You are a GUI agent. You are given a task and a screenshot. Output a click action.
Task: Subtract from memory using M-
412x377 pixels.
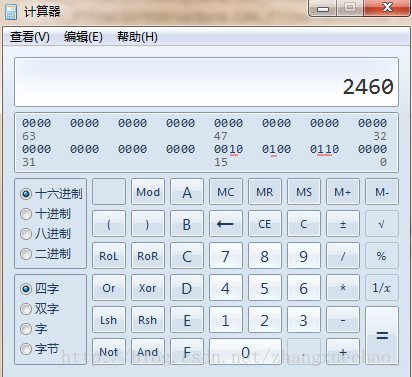(x=382, y=192)
